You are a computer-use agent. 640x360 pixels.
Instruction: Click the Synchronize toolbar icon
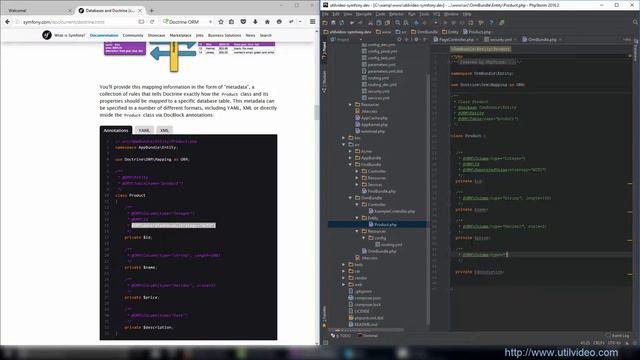point(342,23)
